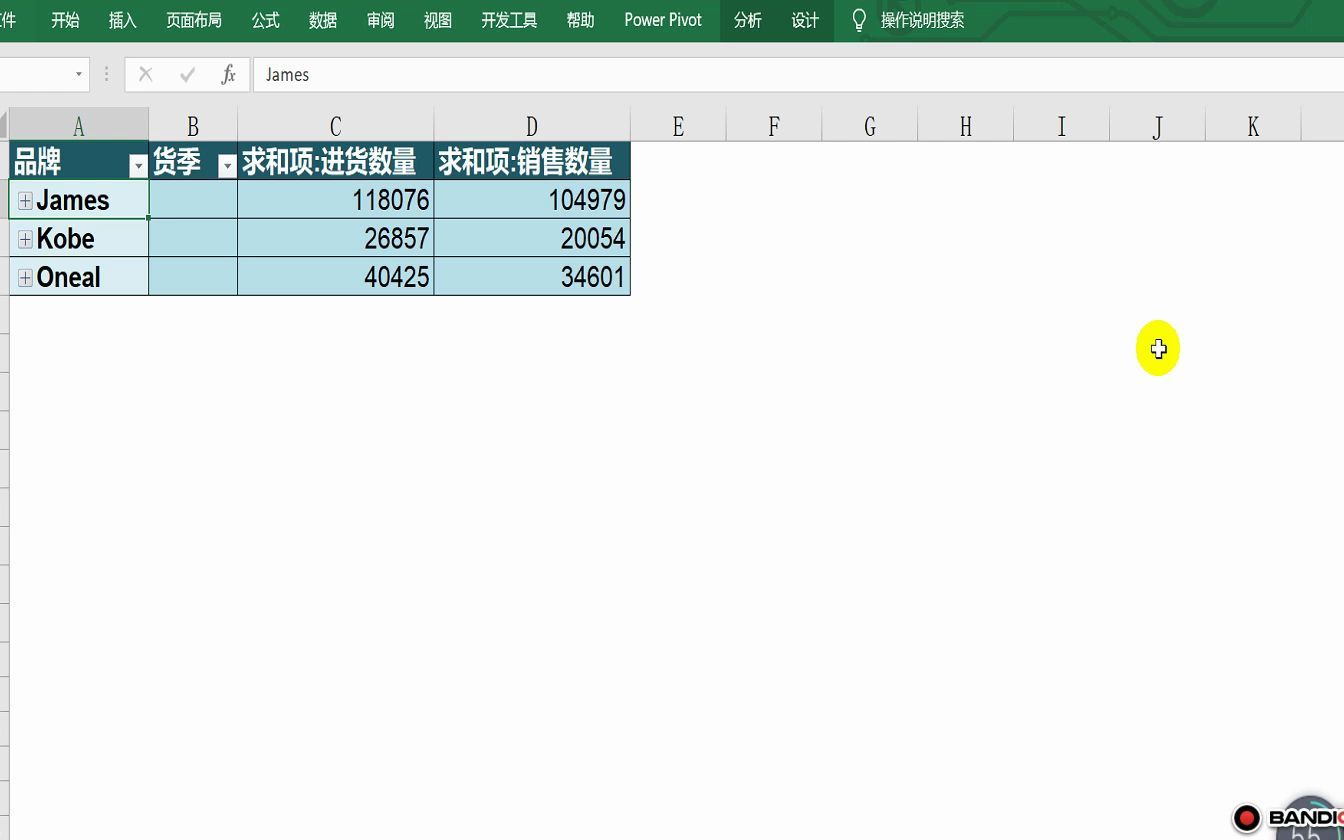The image size is (1344, 840).
Task: Click Select All corner triangle
Action: (x=4, y=126)
